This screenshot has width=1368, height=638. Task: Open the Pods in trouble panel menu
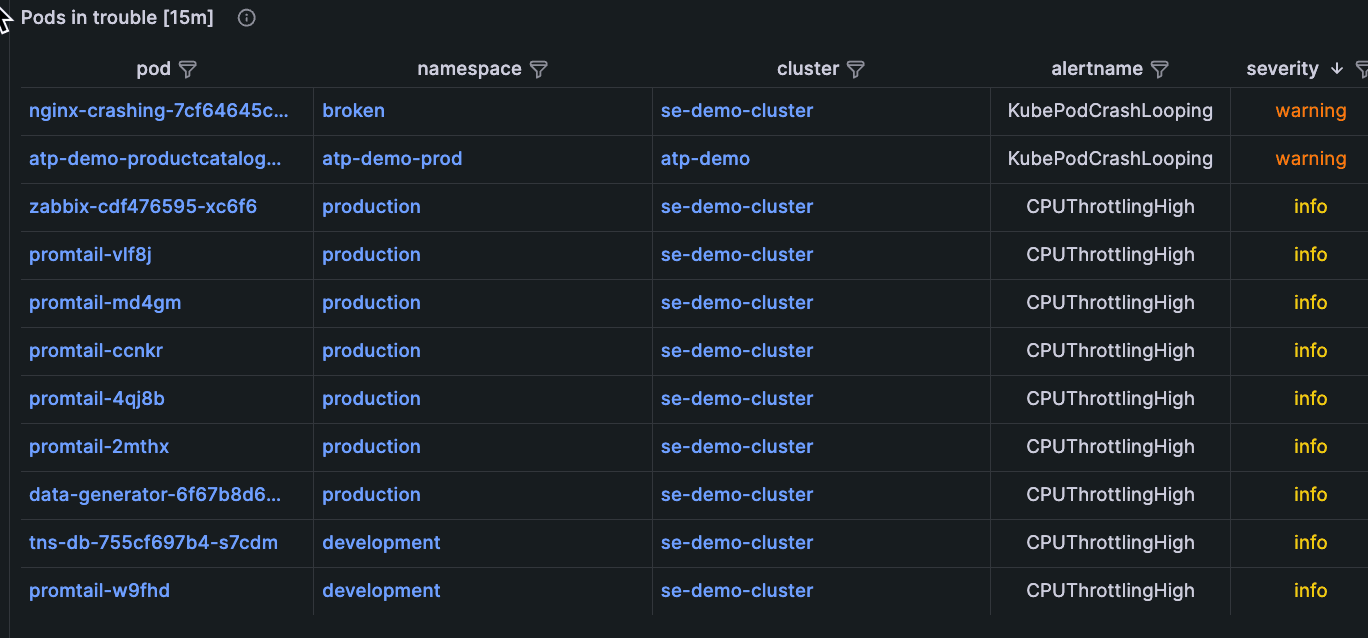[116, 17]
